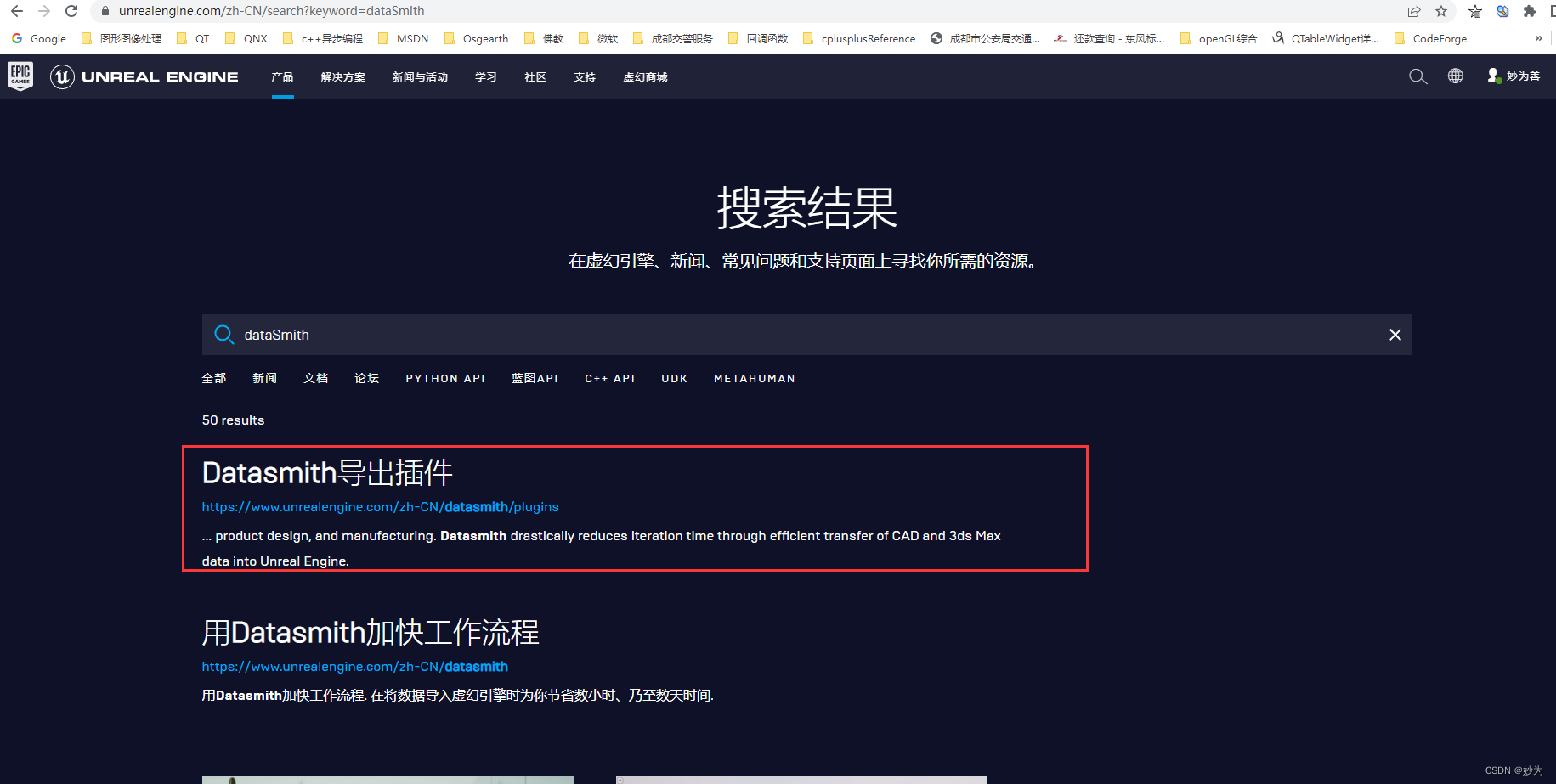1556x784 pixels.
Task: Open the 产品 navigation menu
Action: point(282,76)
